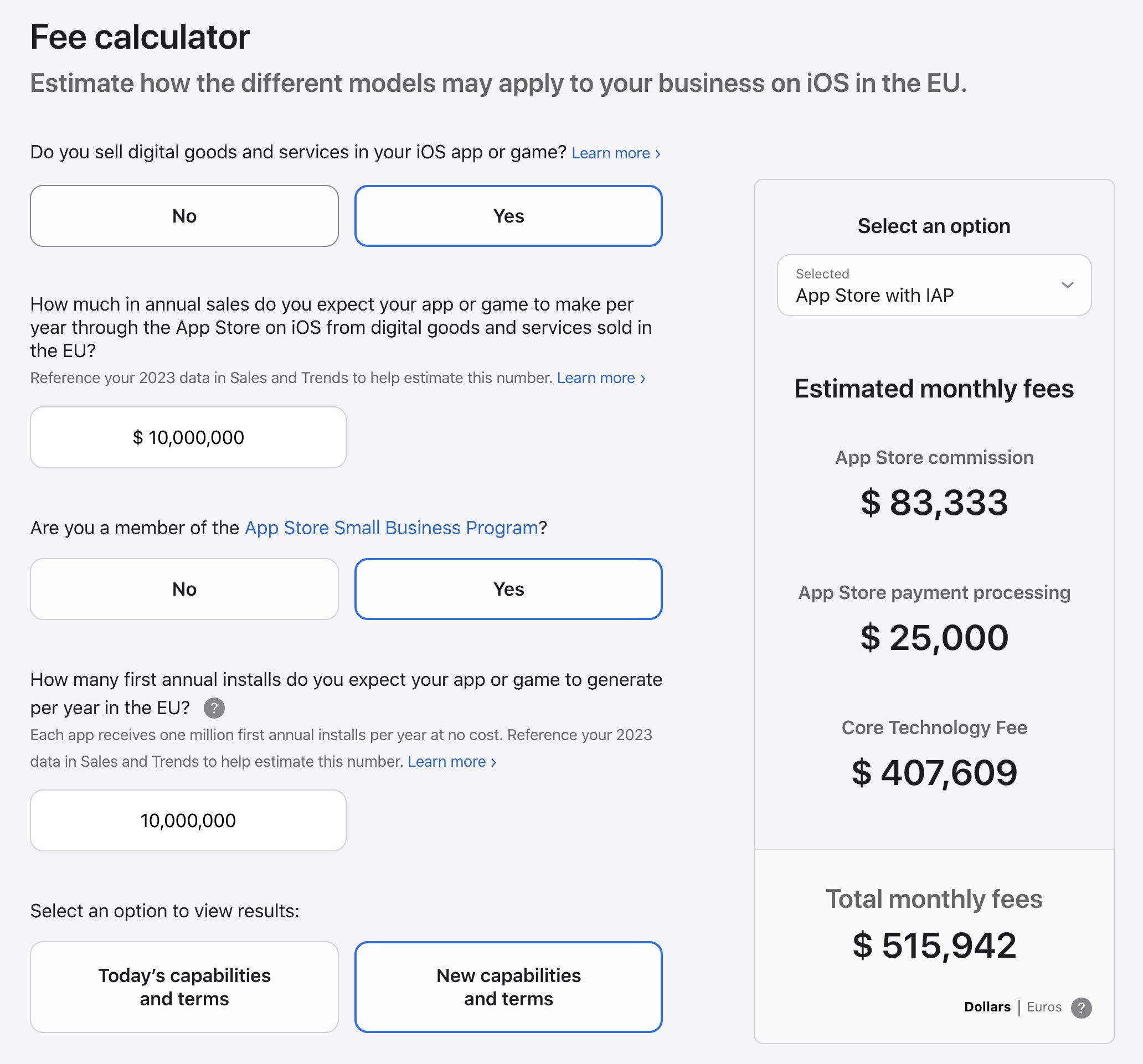
Task: Switch currency display to Dollars
Action: point(987,1007)
